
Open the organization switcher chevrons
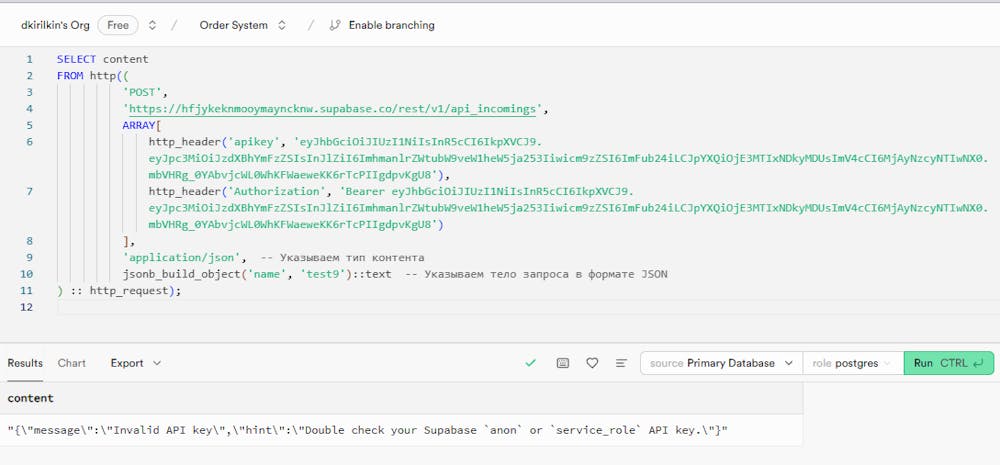(152, 25)
